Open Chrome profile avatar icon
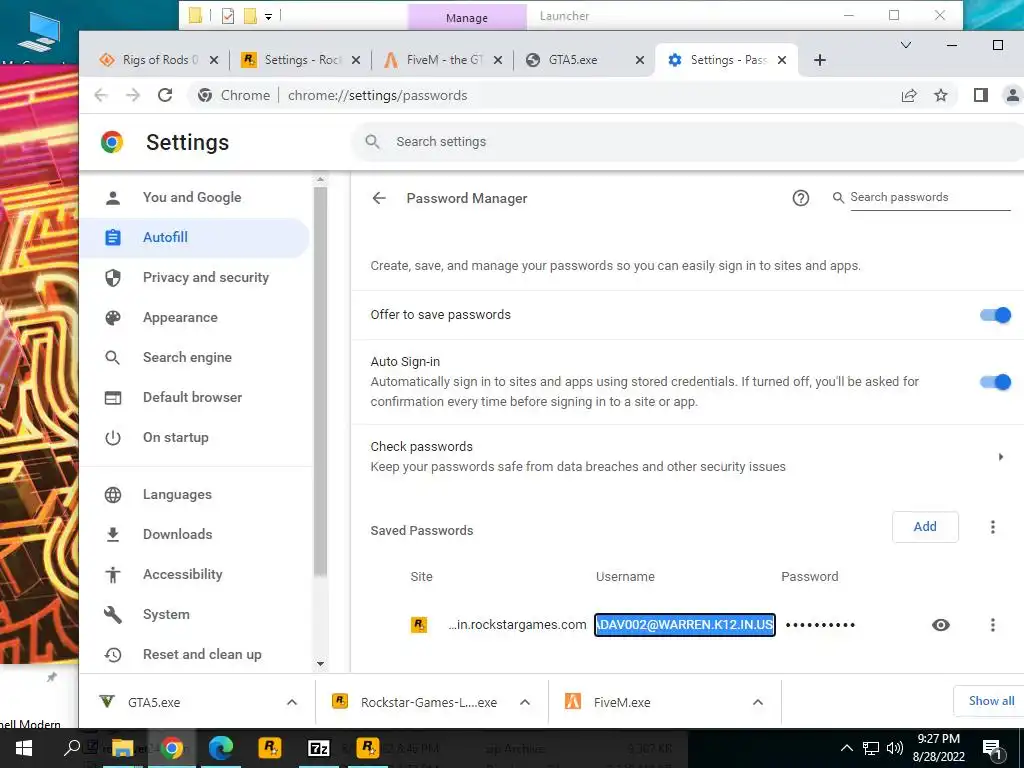 (x=1012, y=95)
